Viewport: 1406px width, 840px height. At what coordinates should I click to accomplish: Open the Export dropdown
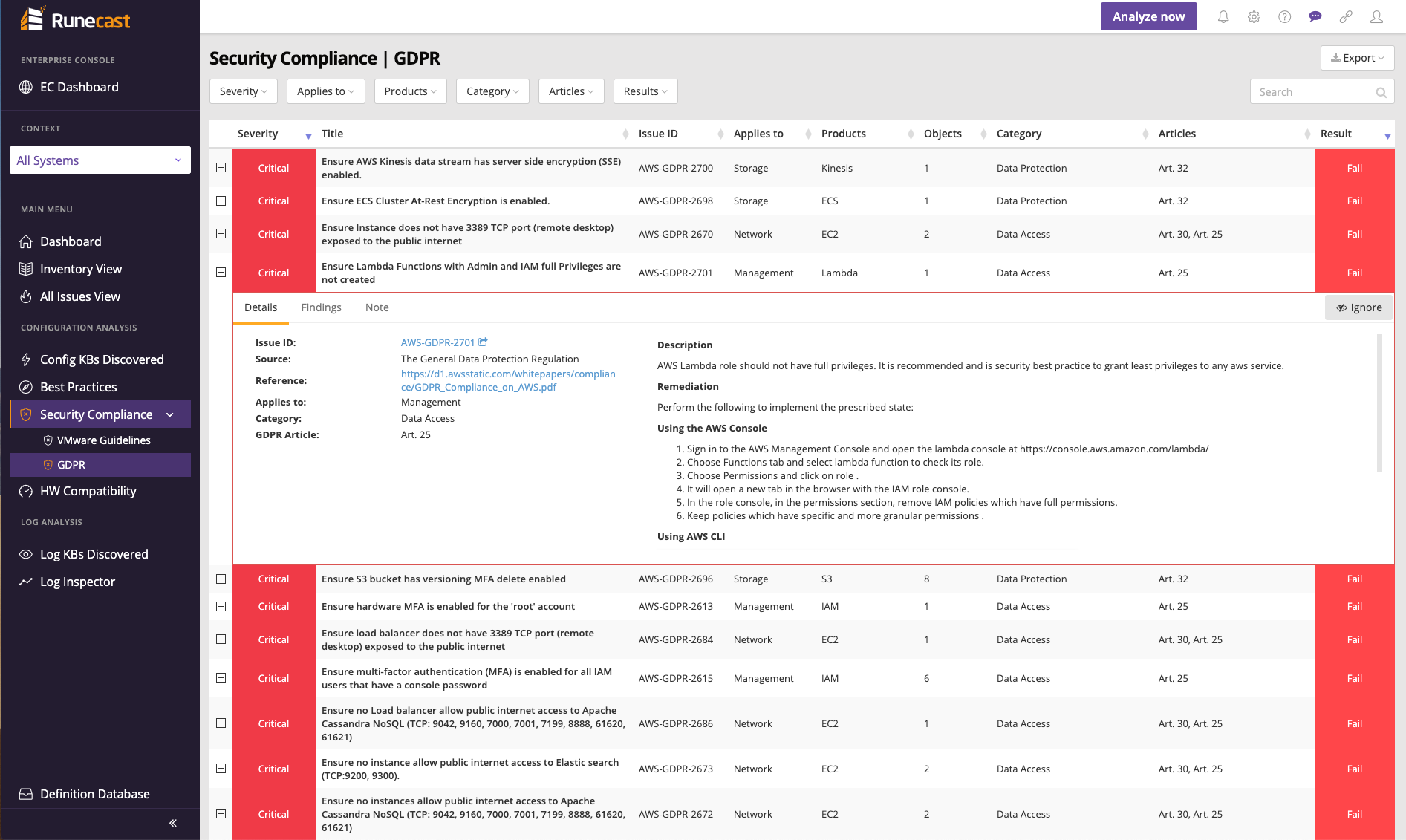1357,58
